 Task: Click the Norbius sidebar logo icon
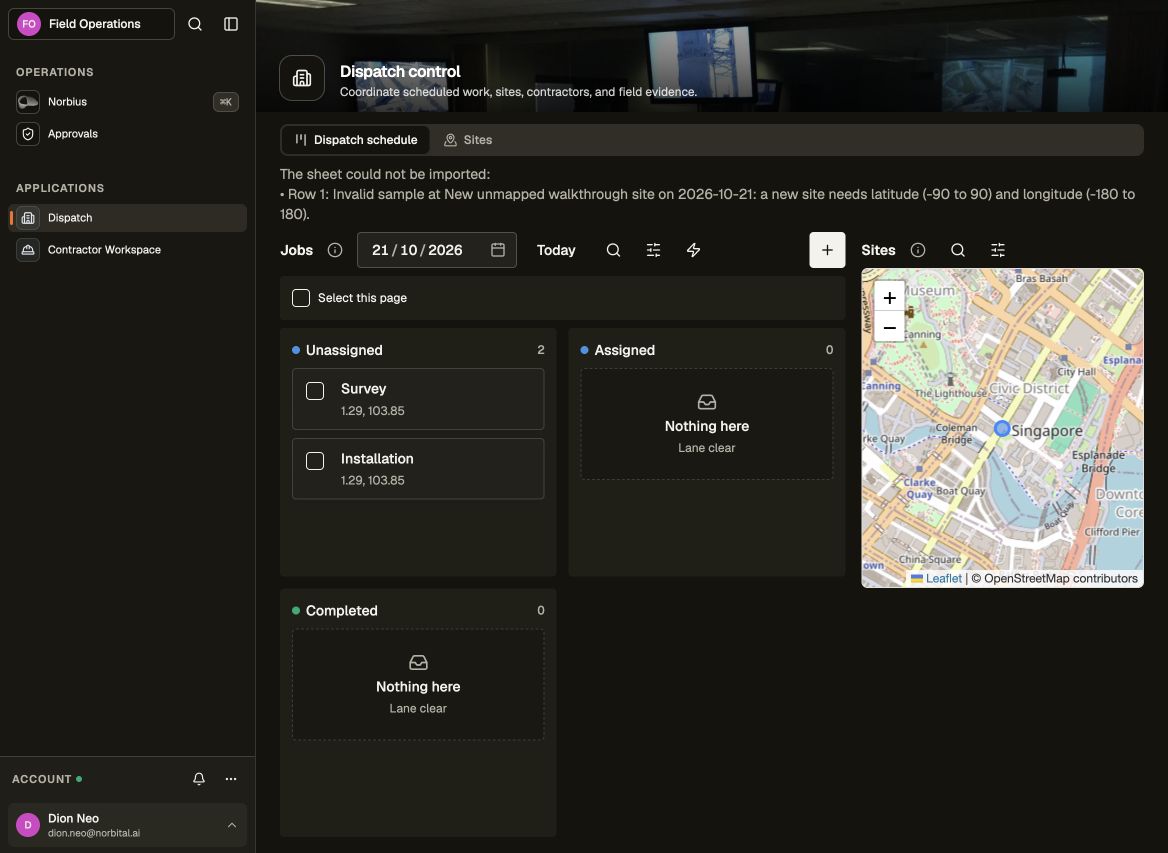click(x=28, y=102)
